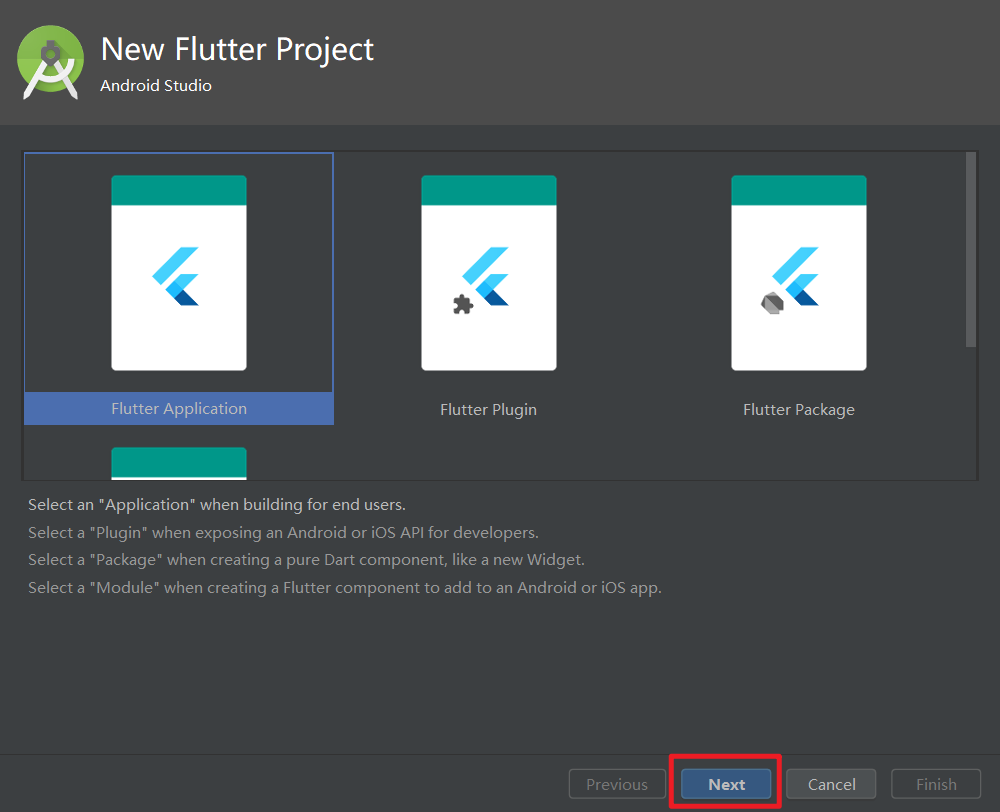Choose the Flutter Plugin label
Screen dimensions: 1000x812
489,410
